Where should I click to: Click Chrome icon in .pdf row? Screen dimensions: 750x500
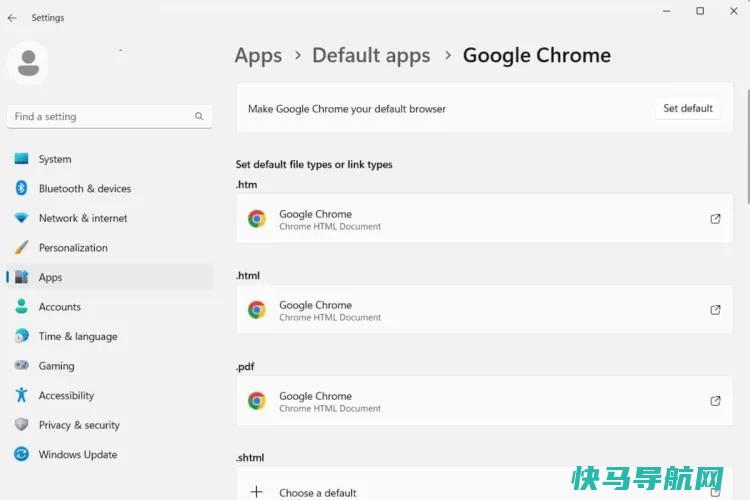click(257, 401)
